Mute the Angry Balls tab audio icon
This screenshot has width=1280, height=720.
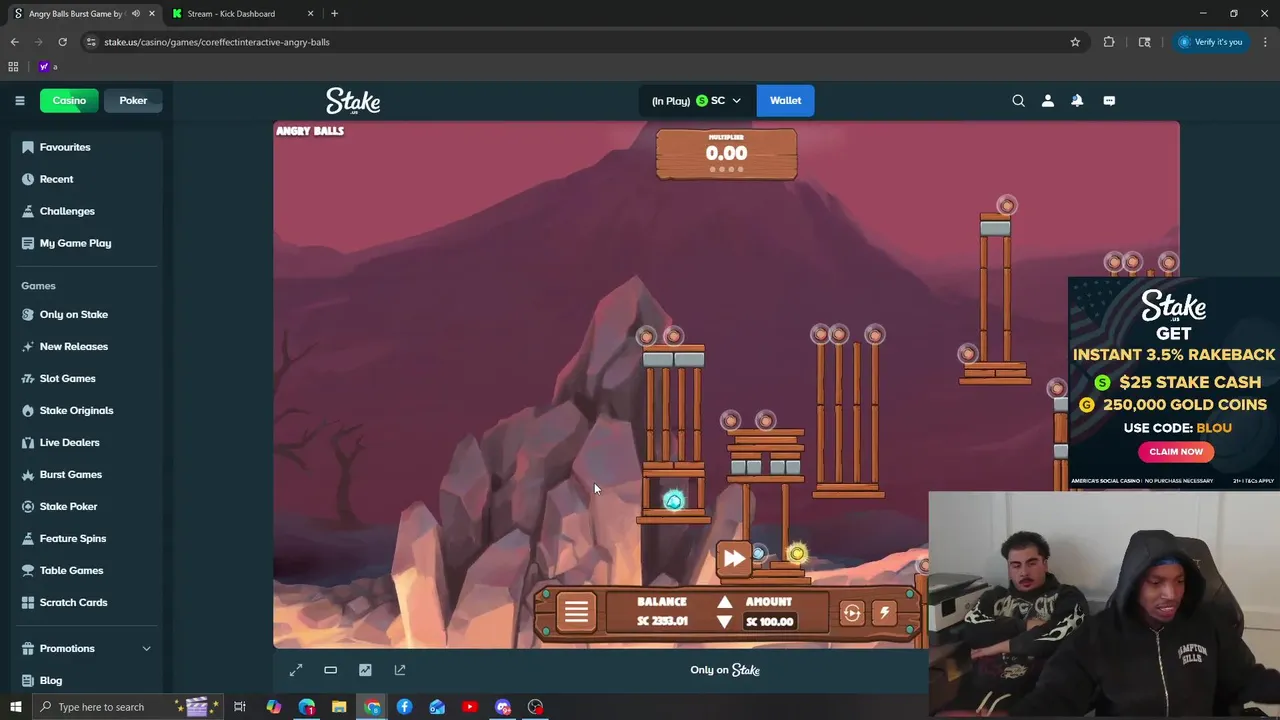coord(135,14)
